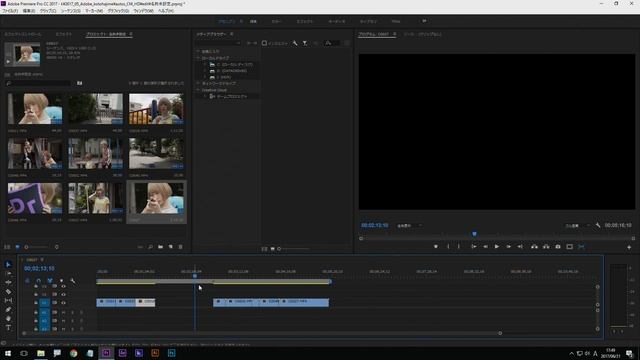The width and height of the screenshot is (640, 360).
Task: Switch to Effects workspace tab
Action: click(304, 21)
